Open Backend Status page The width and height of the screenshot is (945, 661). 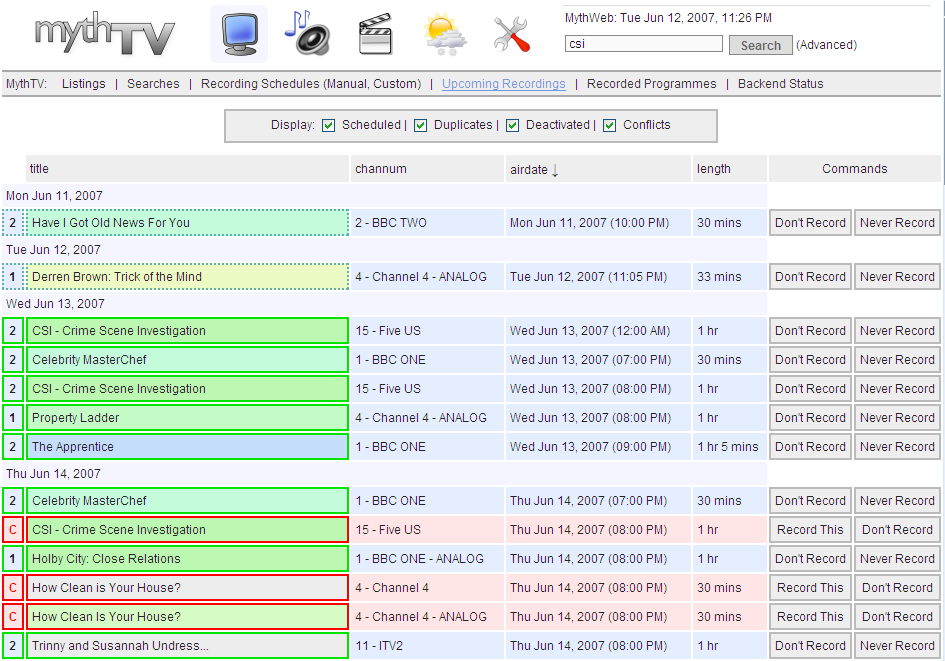point(780,84)
